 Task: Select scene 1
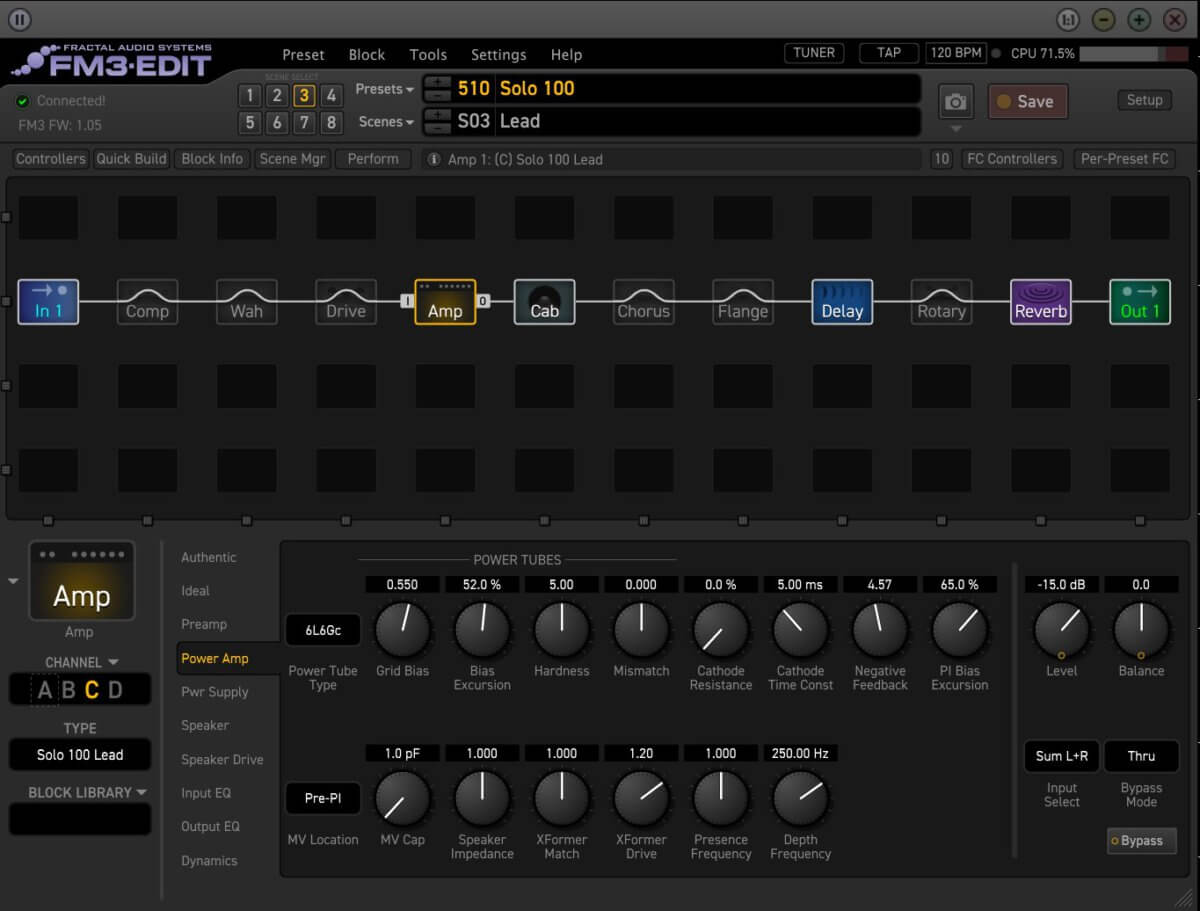(x=250, y=96)
